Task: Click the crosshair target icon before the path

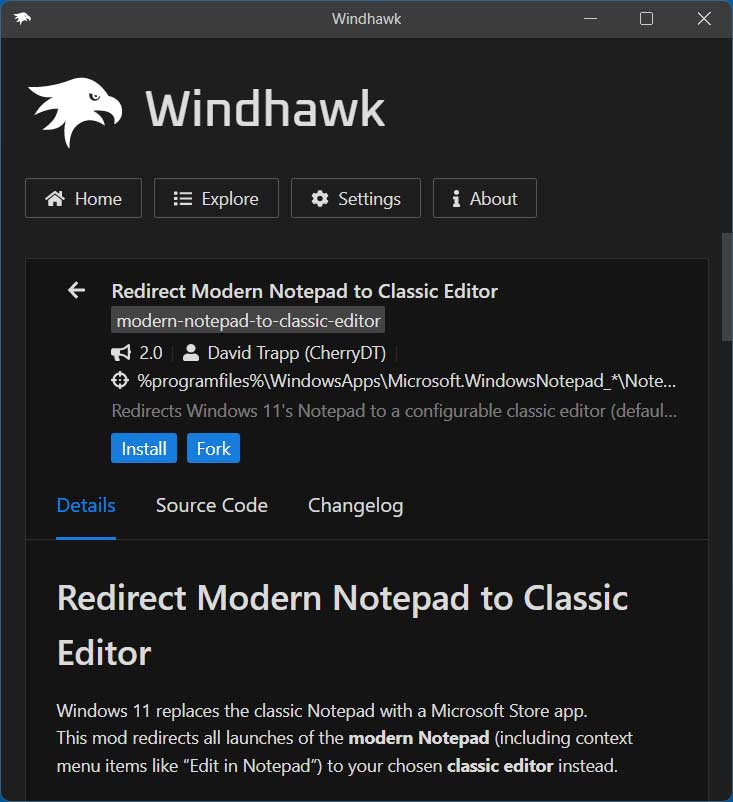Action: pyautogui.click(x=121, y=381)
